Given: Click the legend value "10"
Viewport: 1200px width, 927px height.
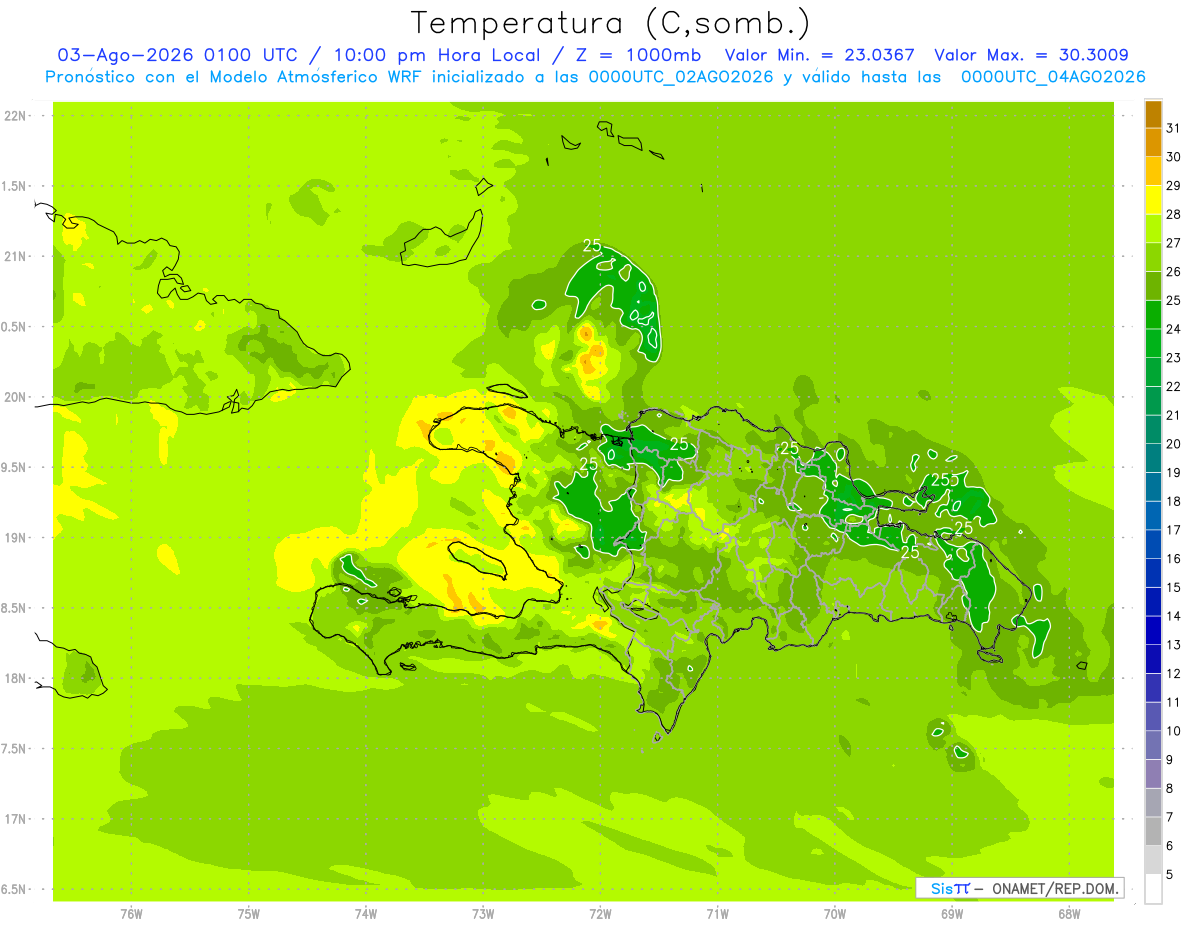Looking at the screenshot, I should point(1174,731).
